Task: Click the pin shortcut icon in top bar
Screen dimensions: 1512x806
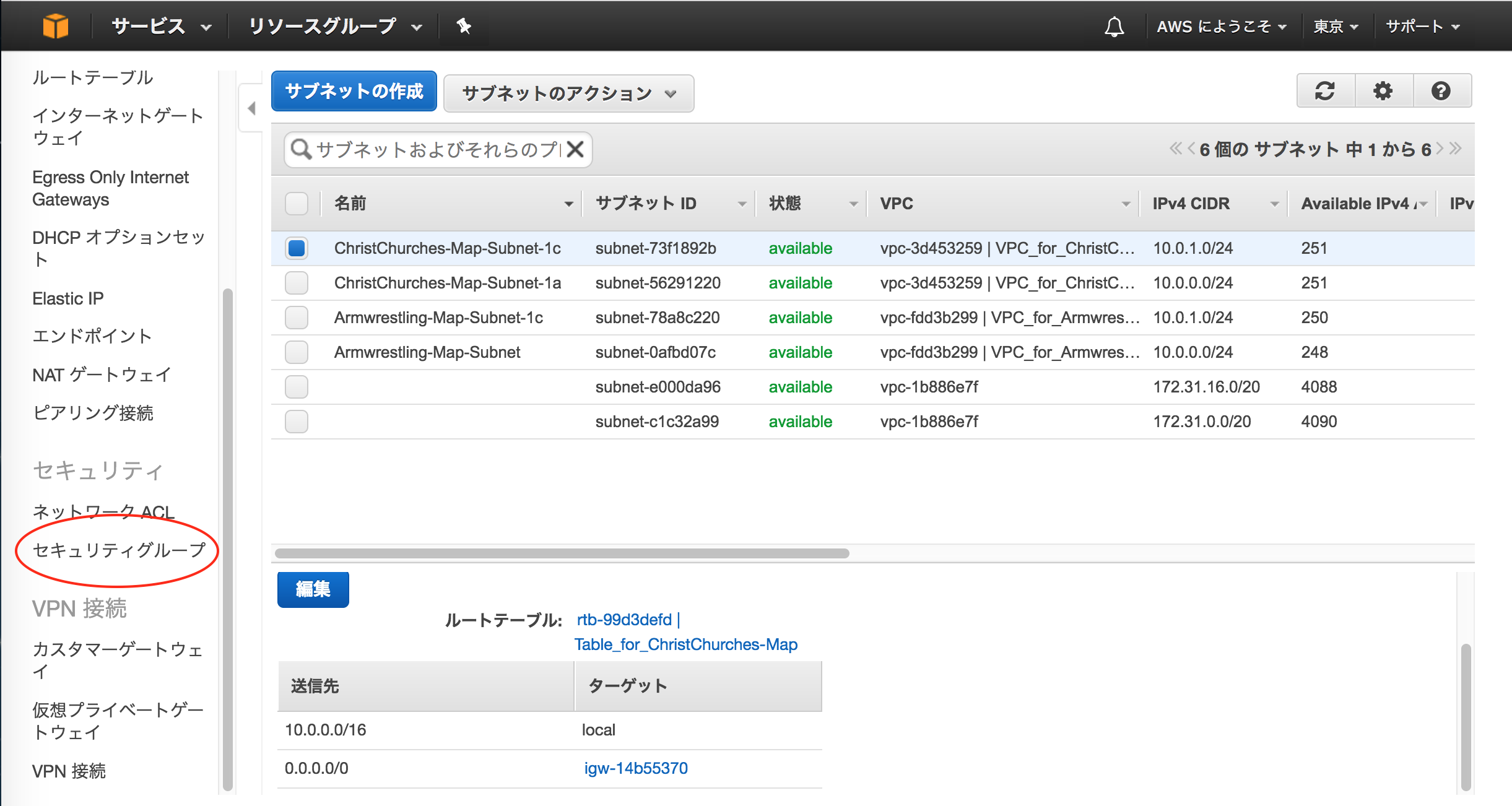Action: [464, 26]
